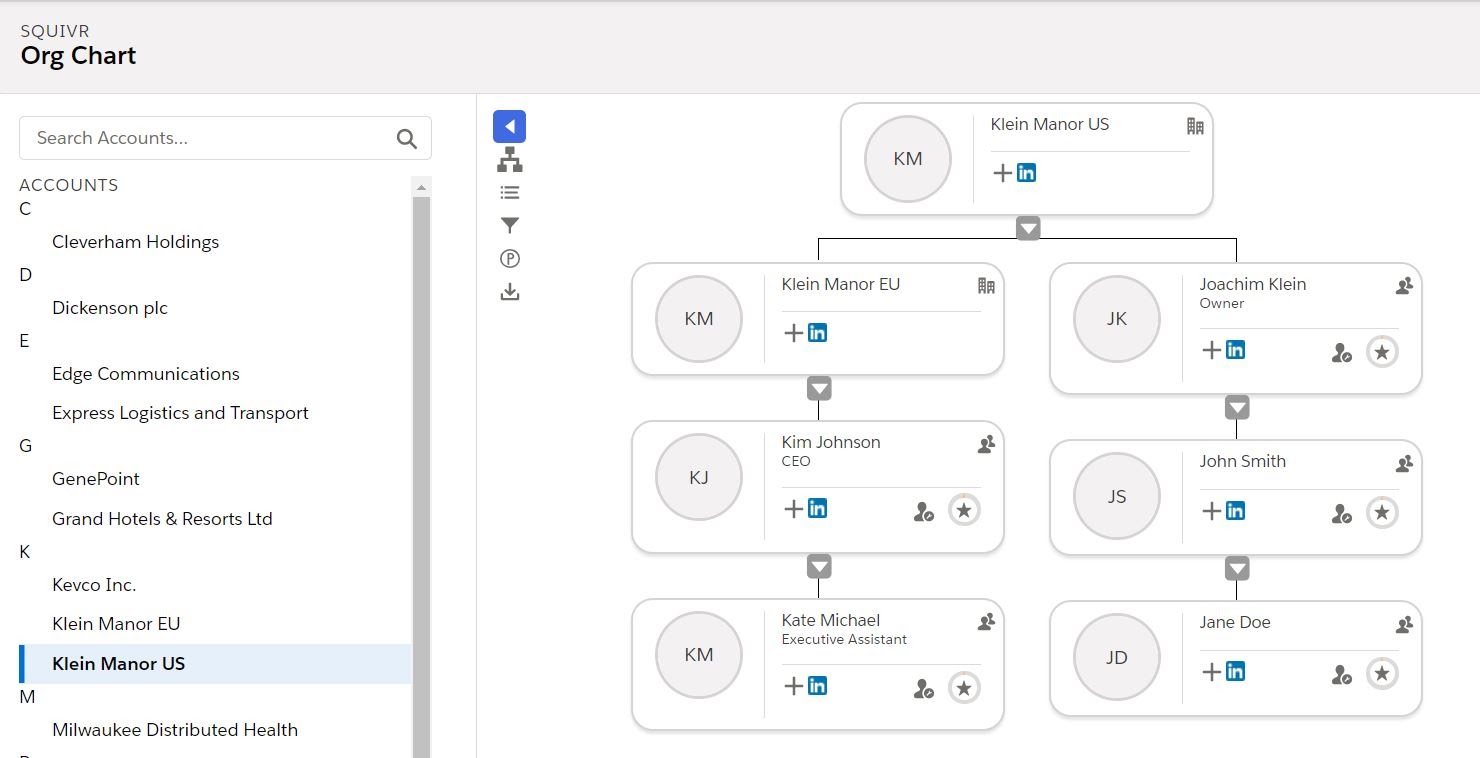Open LinkedIn for Jane Doe
This screenshot has width=1480, height=758.
click(x=1235, y=671)
